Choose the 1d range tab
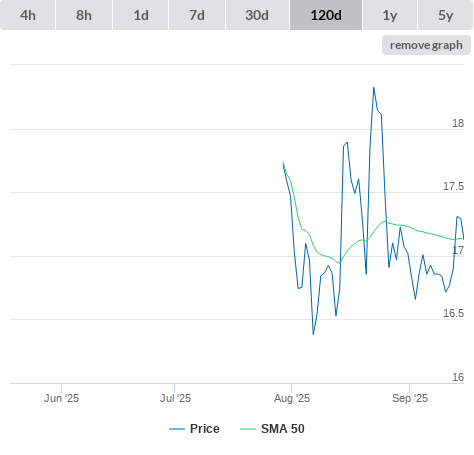 141,15
